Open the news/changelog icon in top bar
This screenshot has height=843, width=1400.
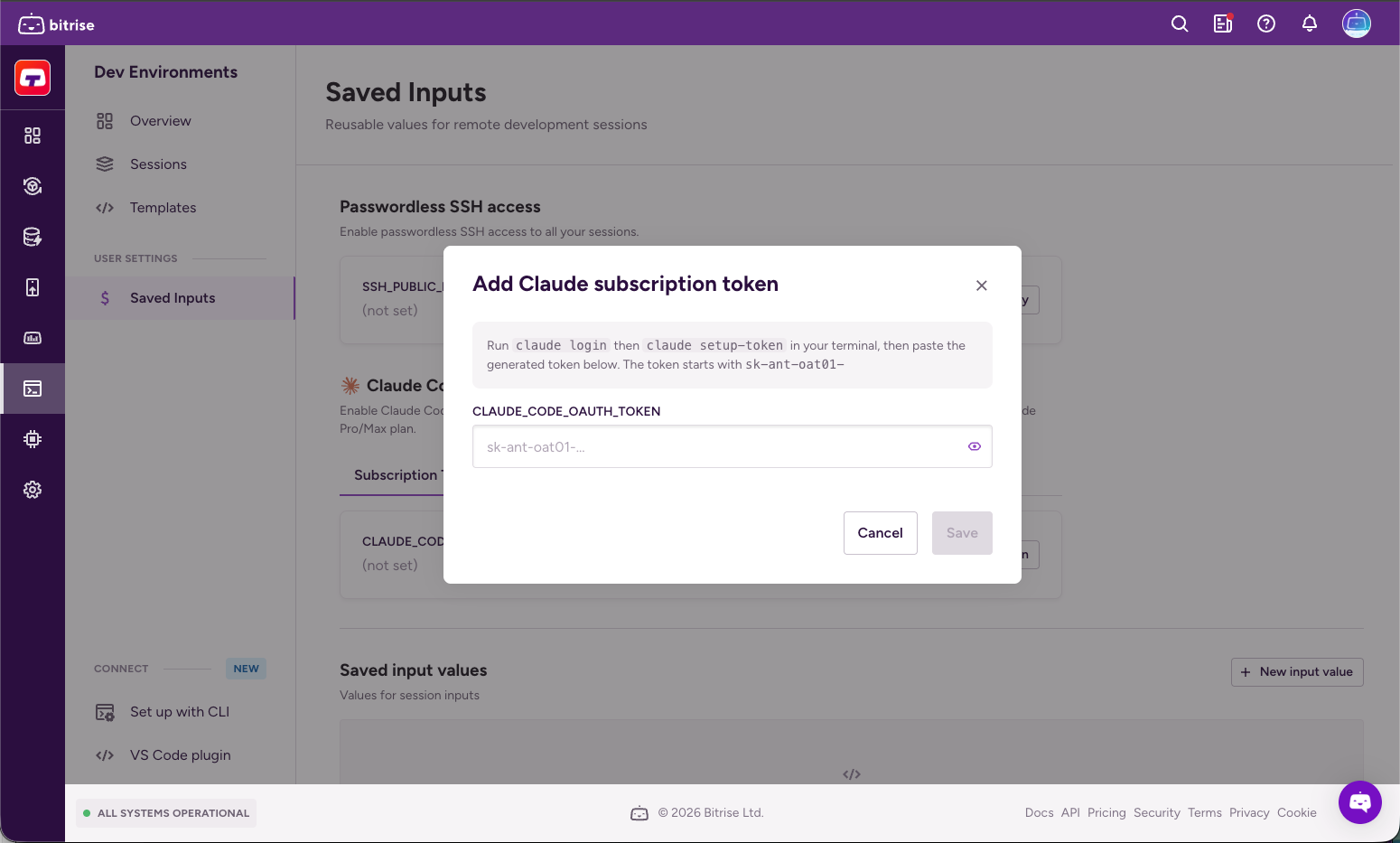(x=1223, y=24)
